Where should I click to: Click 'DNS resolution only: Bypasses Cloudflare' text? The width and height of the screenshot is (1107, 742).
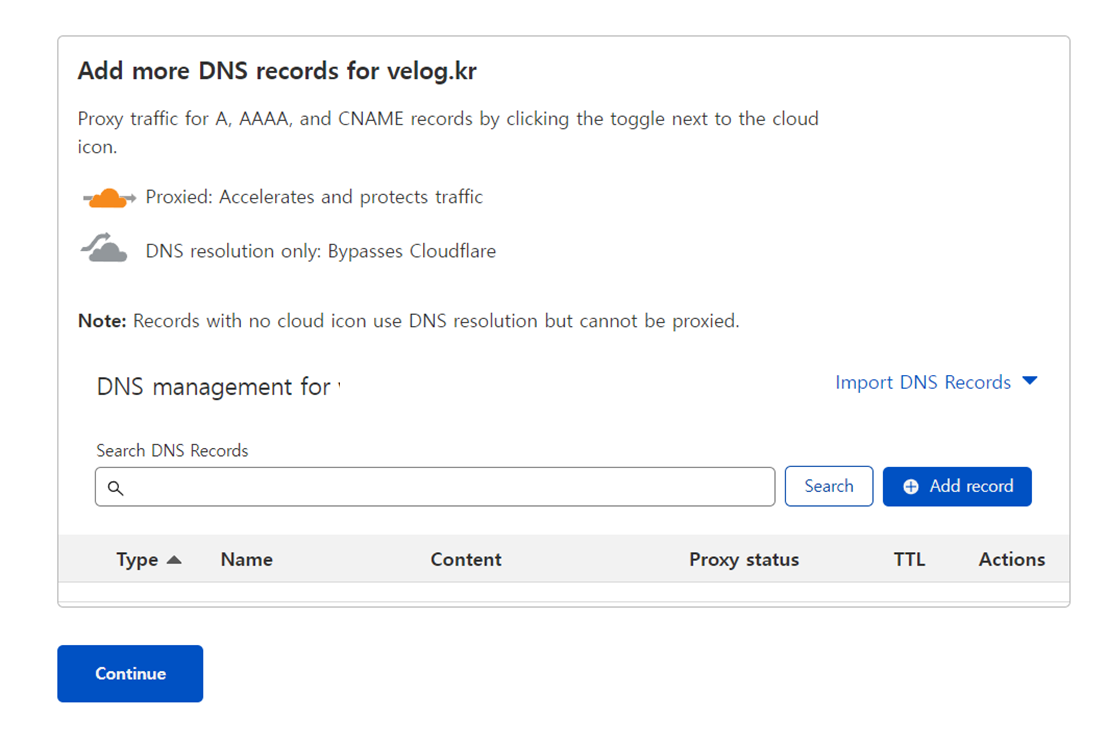coord(321,251)
